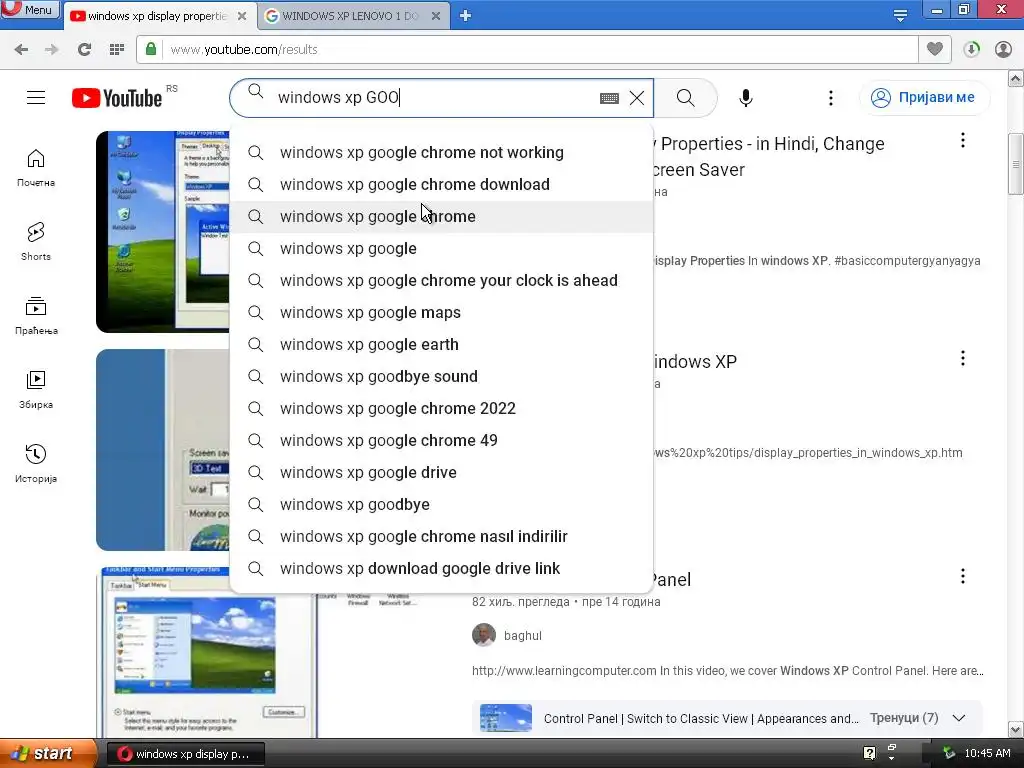Open the screen saver dialog video thumbnail

163,450
